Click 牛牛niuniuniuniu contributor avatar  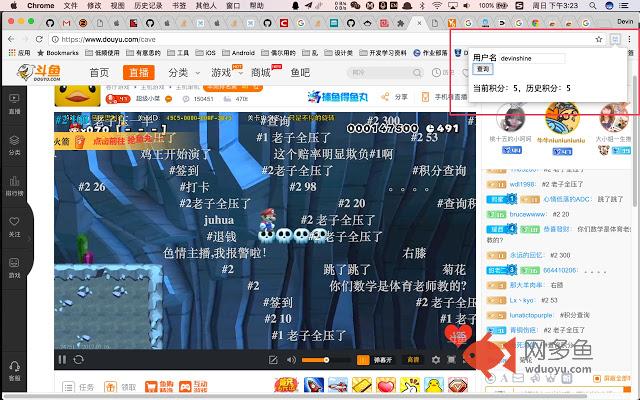(x=562, y=118)
